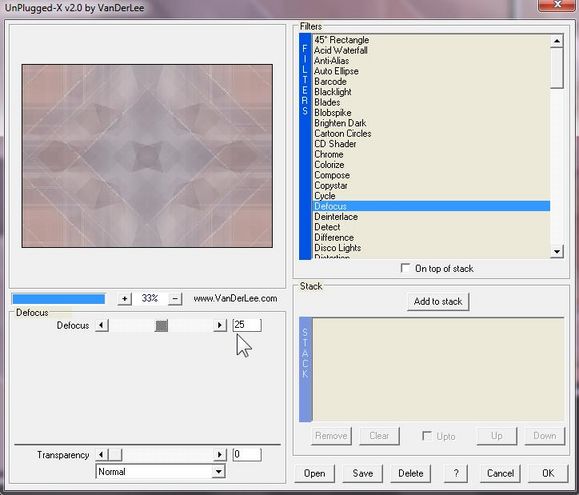
Task: Click the Add to stack button
Action: coord(438,302)
